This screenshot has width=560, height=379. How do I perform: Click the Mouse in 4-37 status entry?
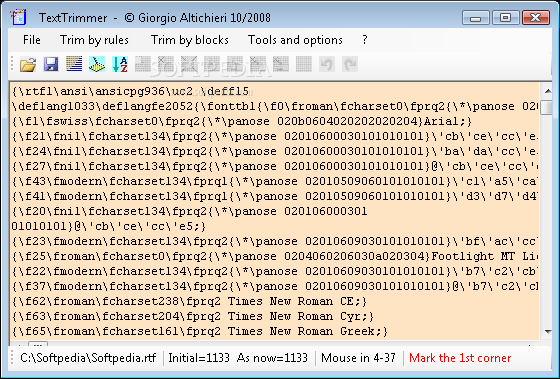tap(358, 358)
